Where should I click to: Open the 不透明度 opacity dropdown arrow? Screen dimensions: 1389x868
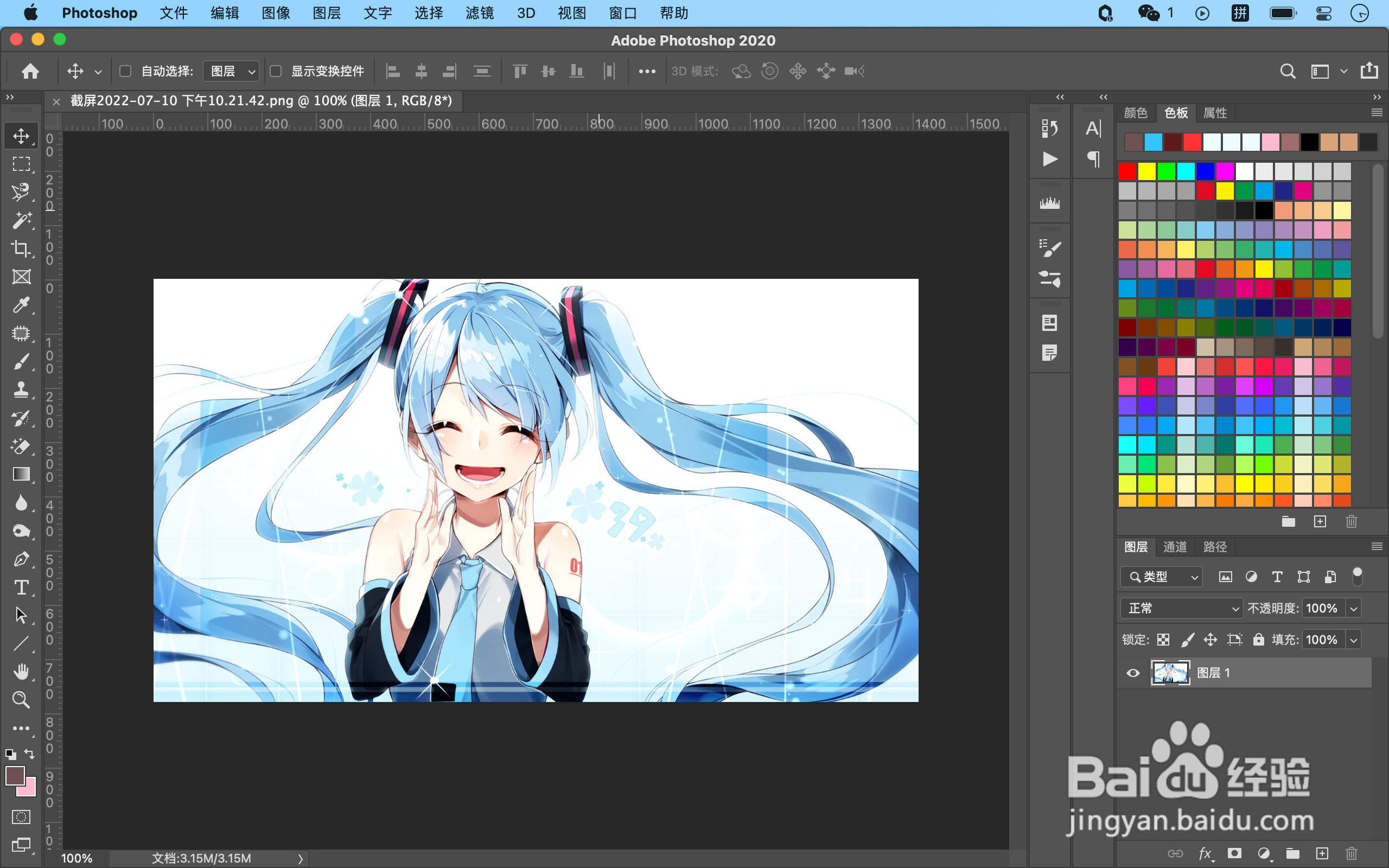(x=1353, y=609)
